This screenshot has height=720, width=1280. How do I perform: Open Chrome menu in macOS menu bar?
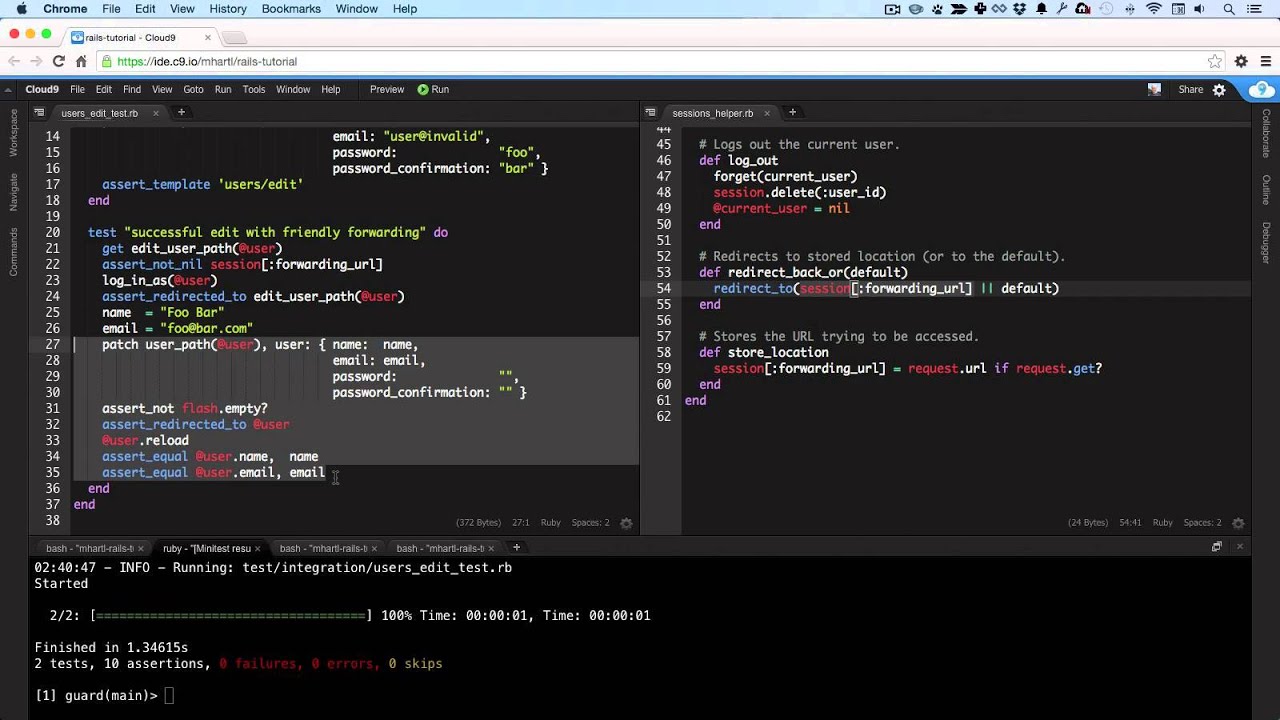65,9
